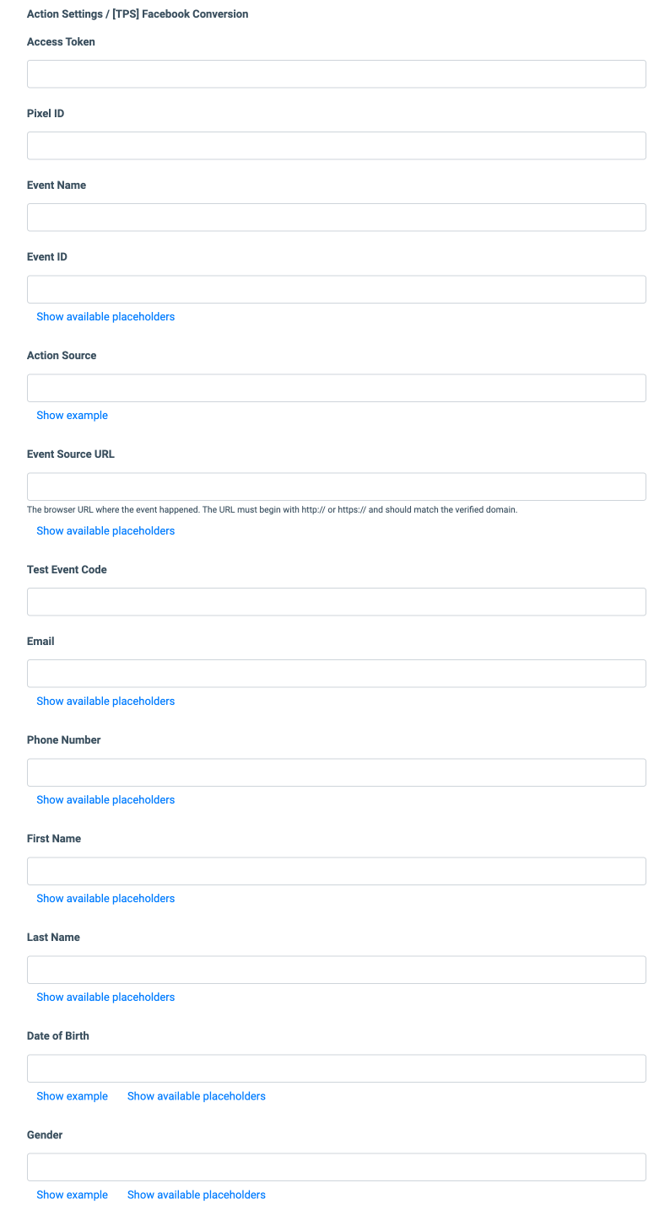Show example for Date of Birth
670x1215 pixels.
pos(72,1097)
